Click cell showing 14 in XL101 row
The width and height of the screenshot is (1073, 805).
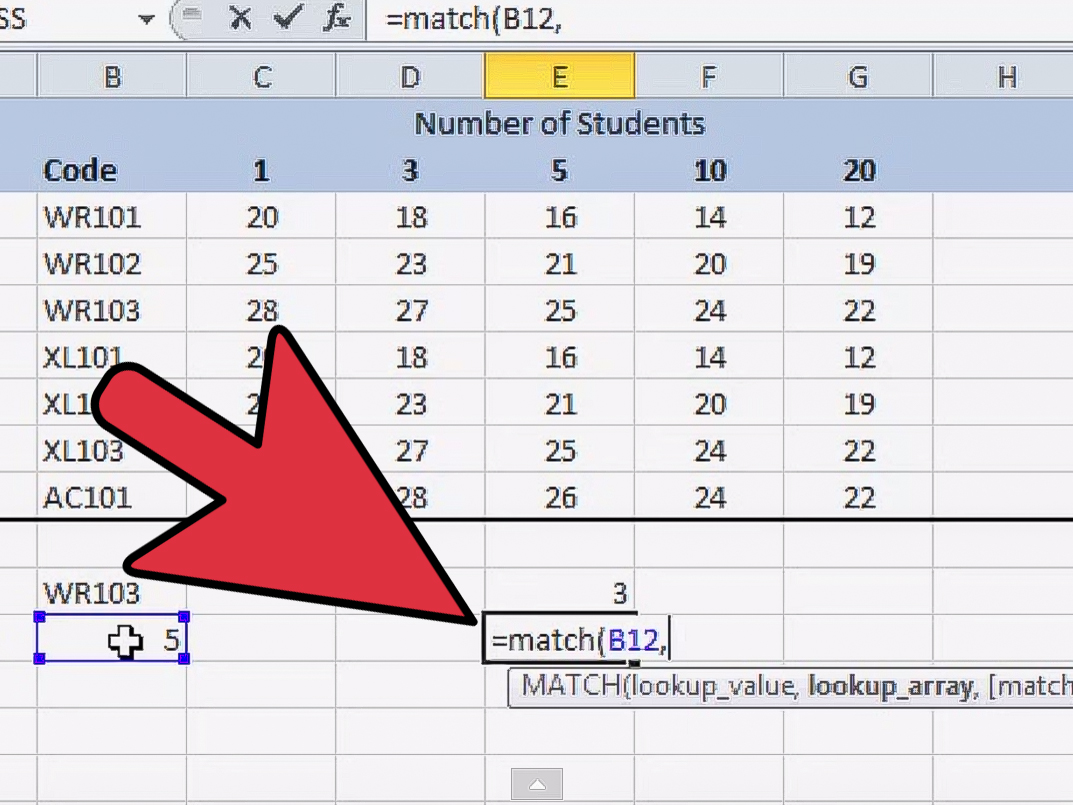[x=709, y=357]
